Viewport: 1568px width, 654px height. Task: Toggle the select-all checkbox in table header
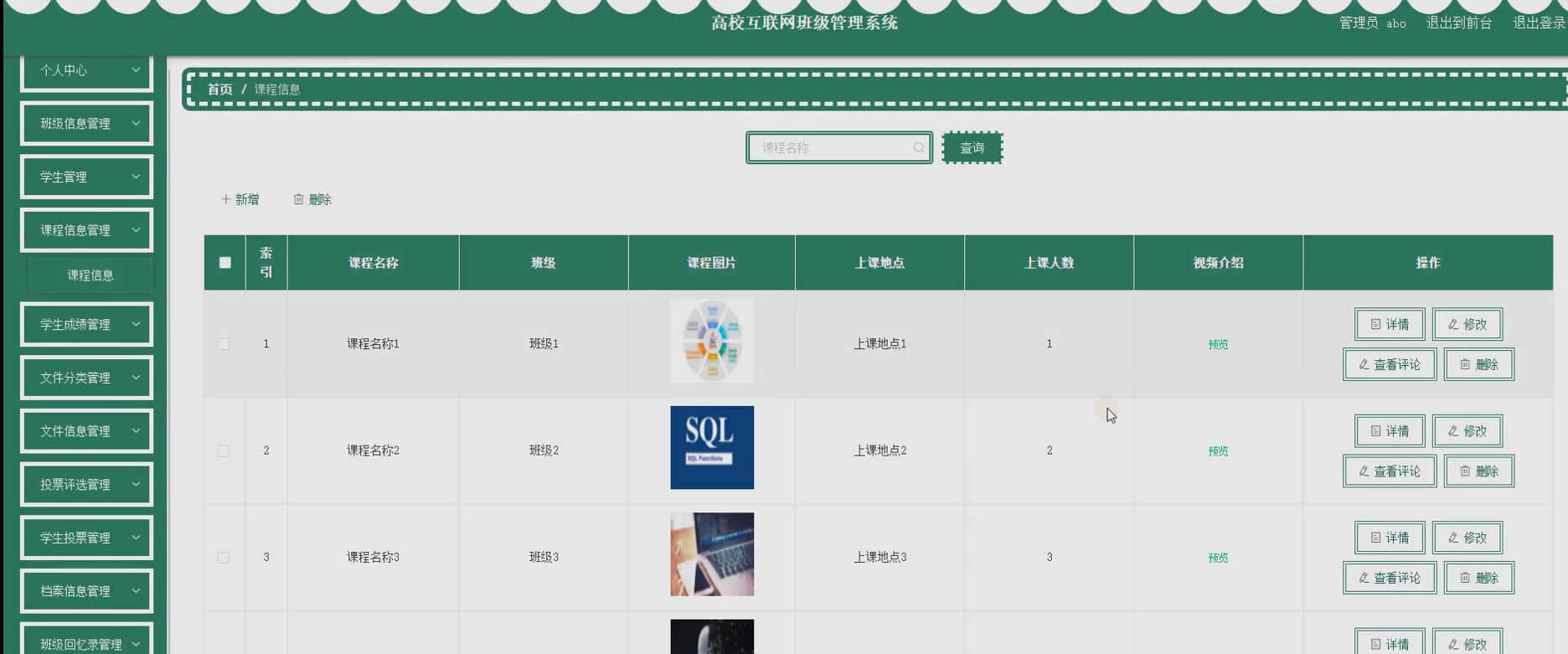224,262
